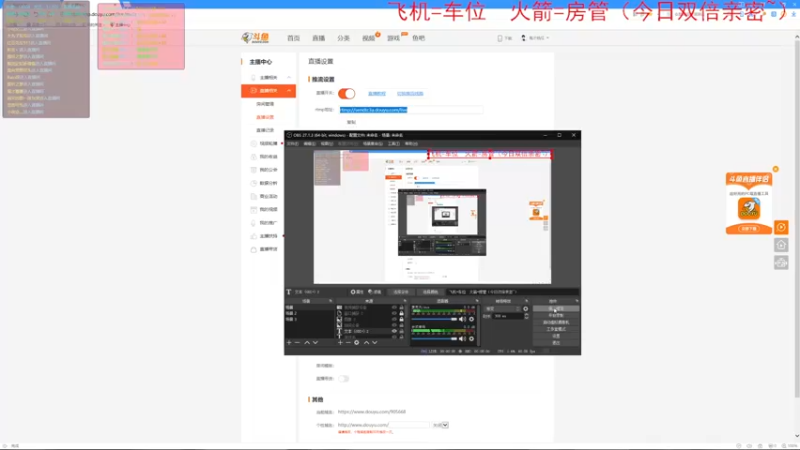800x450 pixels.
Task: Open the user account dropdown in Douyu header
Action: (x=535, y=38)
